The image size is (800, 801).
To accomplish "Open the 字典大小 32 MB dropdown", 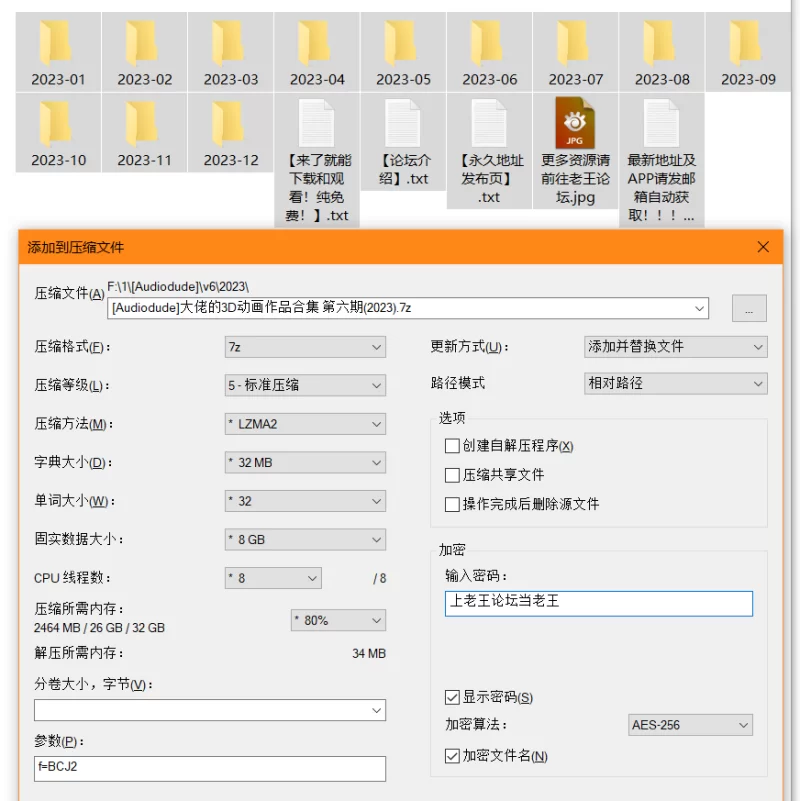I will 305,462.
